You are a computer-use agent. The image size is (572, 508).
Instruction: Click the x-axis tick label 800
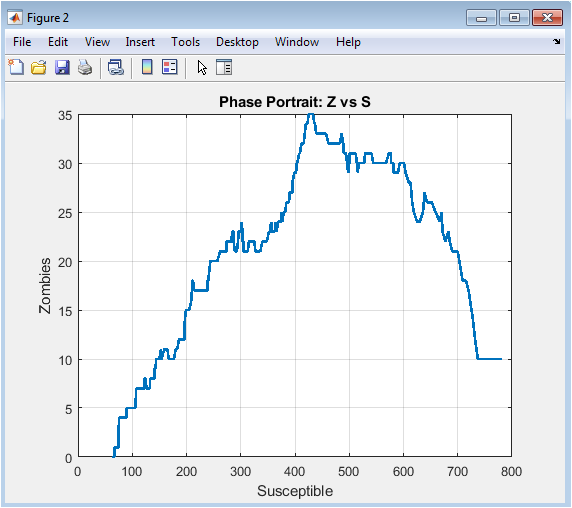coord(511,472)
